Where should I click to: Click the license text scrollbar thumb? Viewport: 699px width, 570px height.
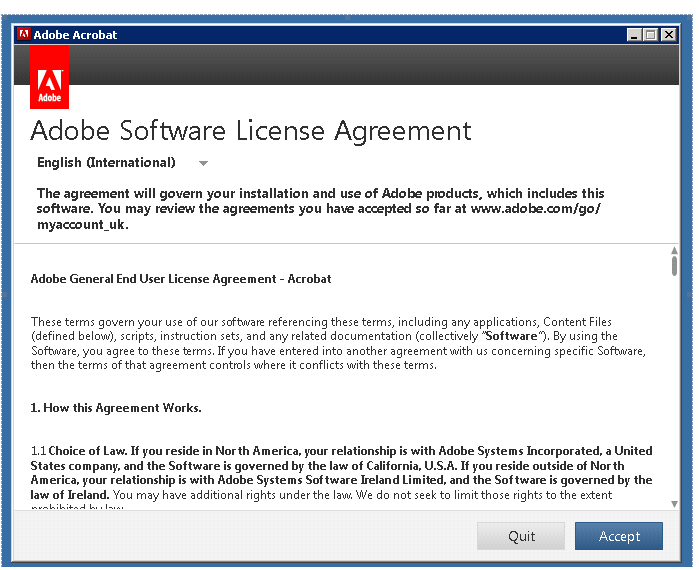(674, 263)
